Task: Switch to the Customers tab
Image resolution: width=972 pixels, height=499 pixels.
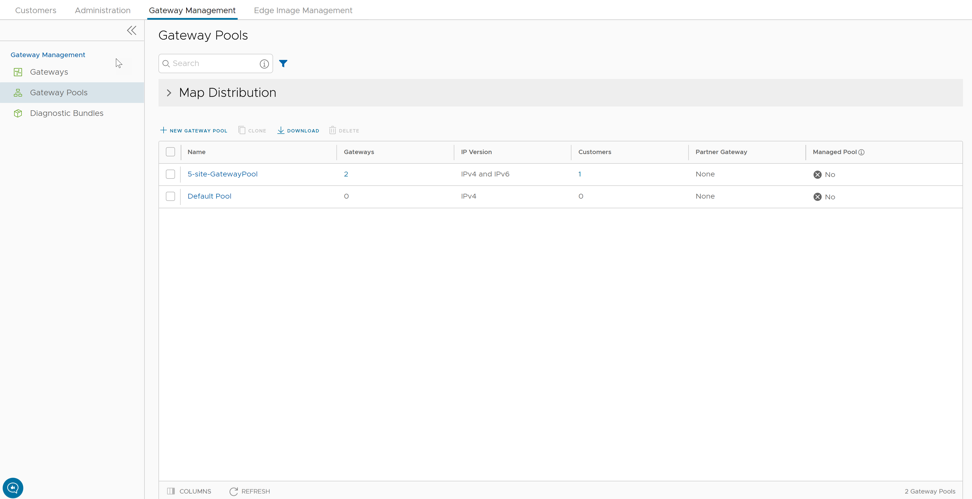Action: coord(36,10)
